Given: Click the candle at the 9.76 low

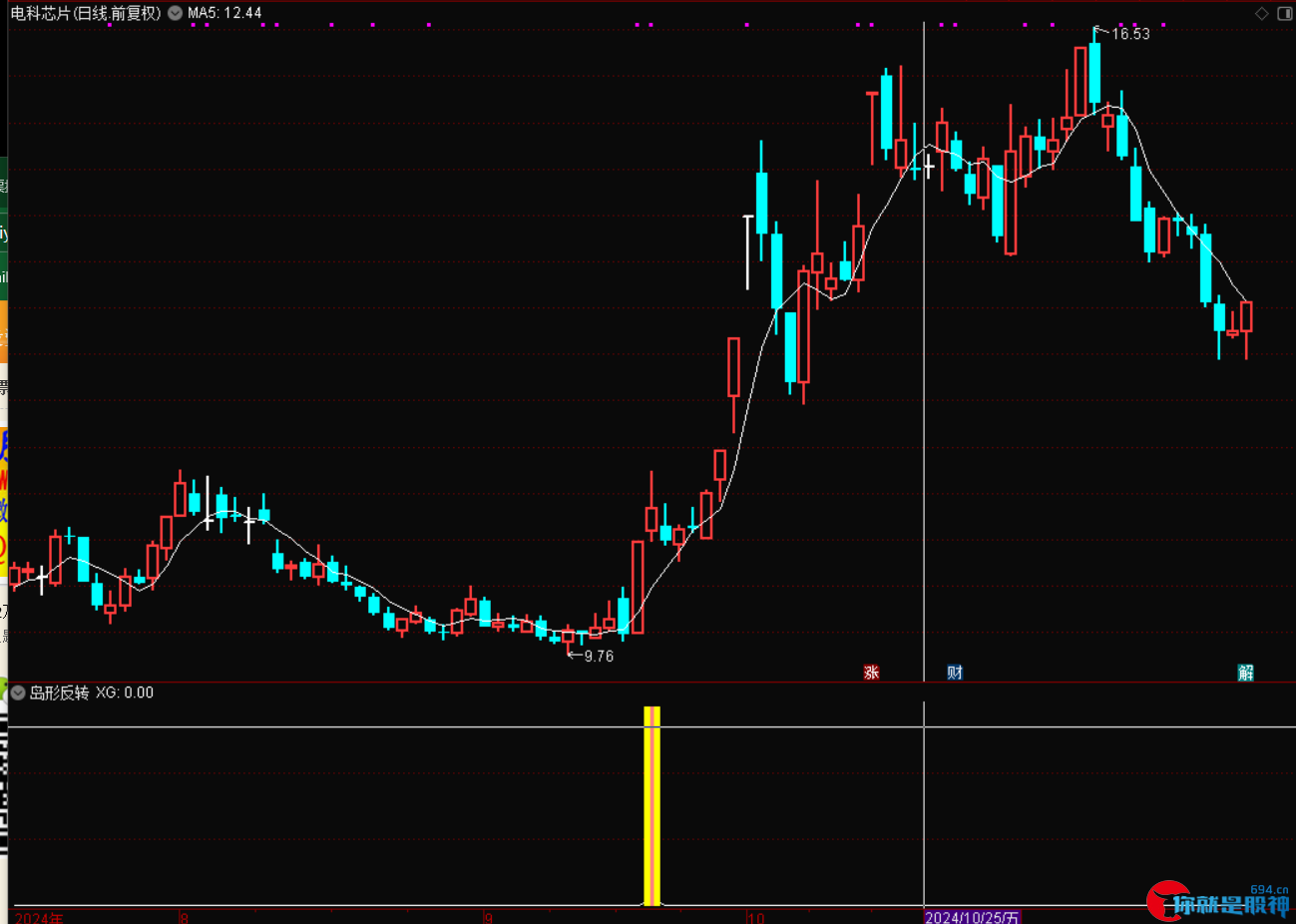Looking at the screenshot, I should [x=568, y=637].
